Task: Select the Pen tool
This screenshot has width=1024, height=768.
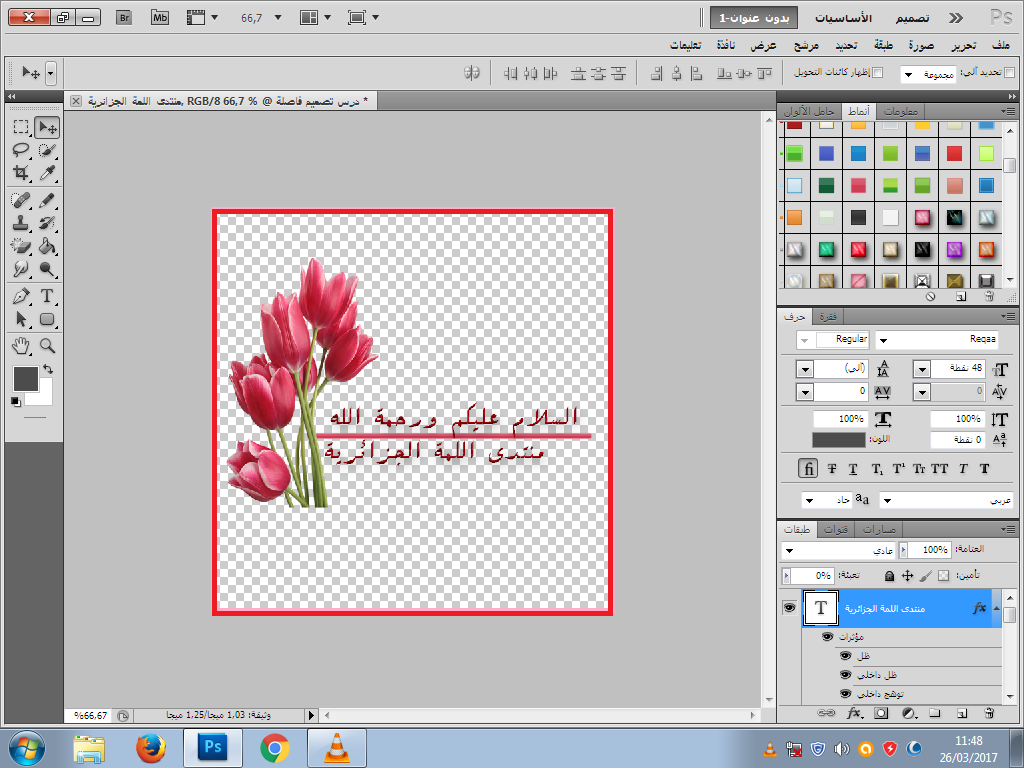Action: pyautogui.click(x=20, y=296)
